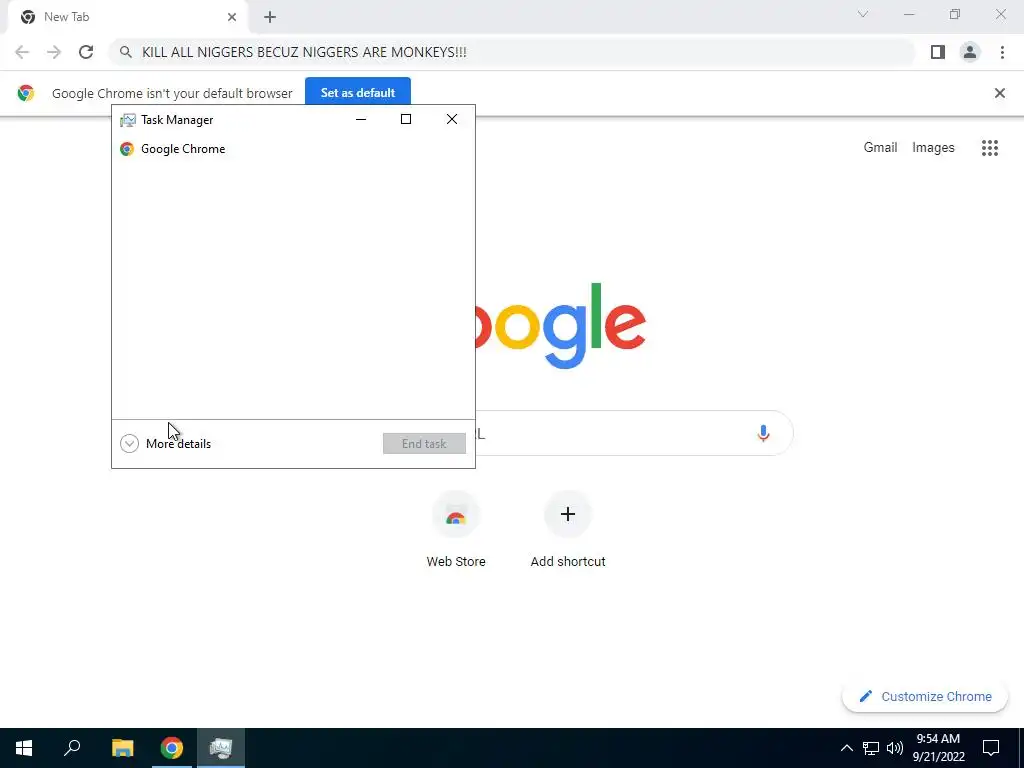This screenshot has height=768, width=1024.
Task: Select the New Tab tab
Action: pos(127,17)
